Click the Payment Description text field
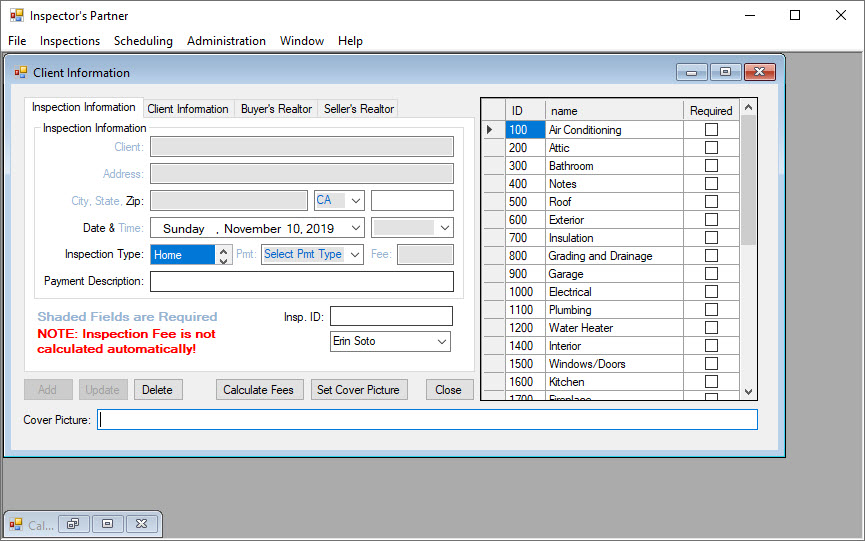 pos(302,282)
